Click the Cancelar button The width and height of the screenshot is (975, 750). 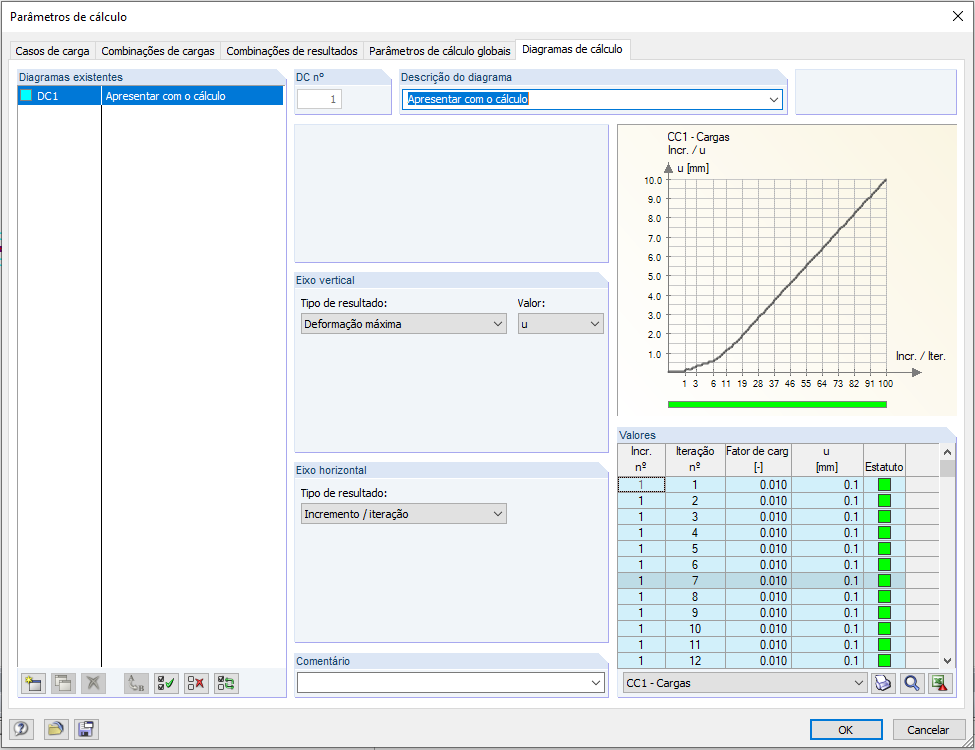pyautogui.click(x=928, y=729)
